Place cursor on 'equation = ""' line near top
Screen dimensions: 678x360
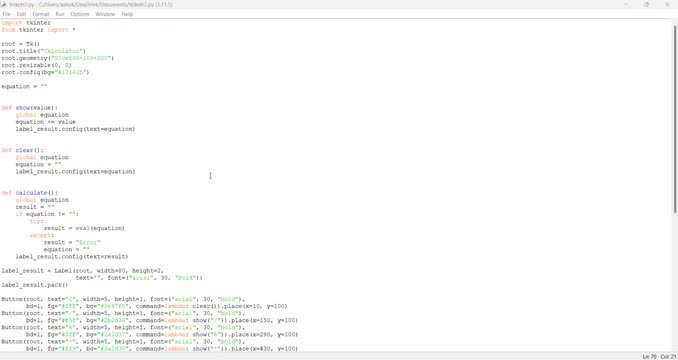(x=24, y=86)
